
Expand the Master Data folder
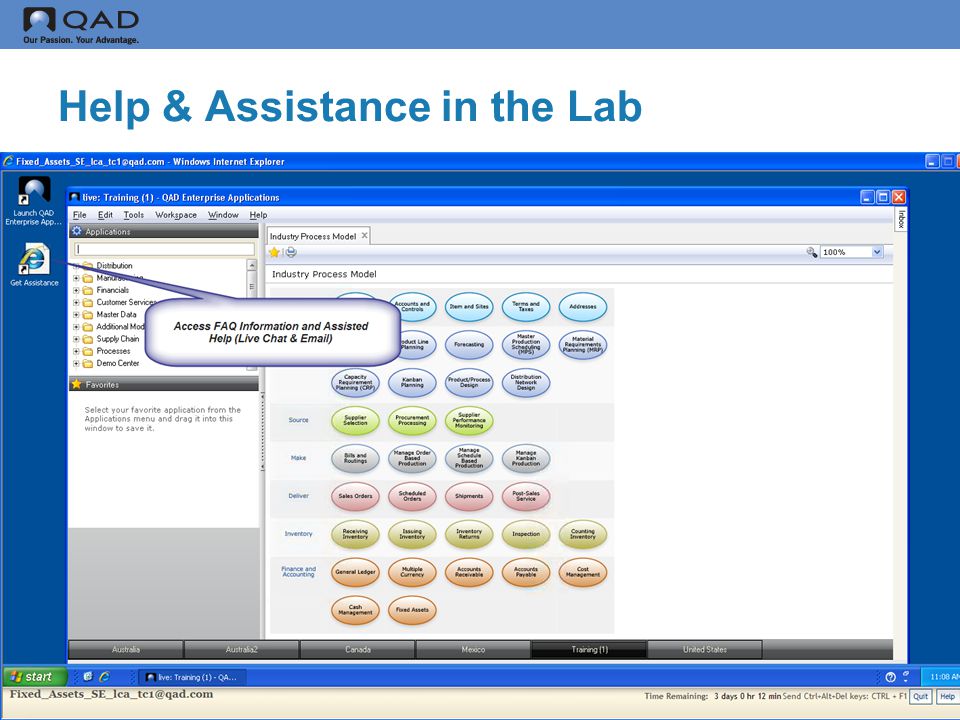point(77,315)
